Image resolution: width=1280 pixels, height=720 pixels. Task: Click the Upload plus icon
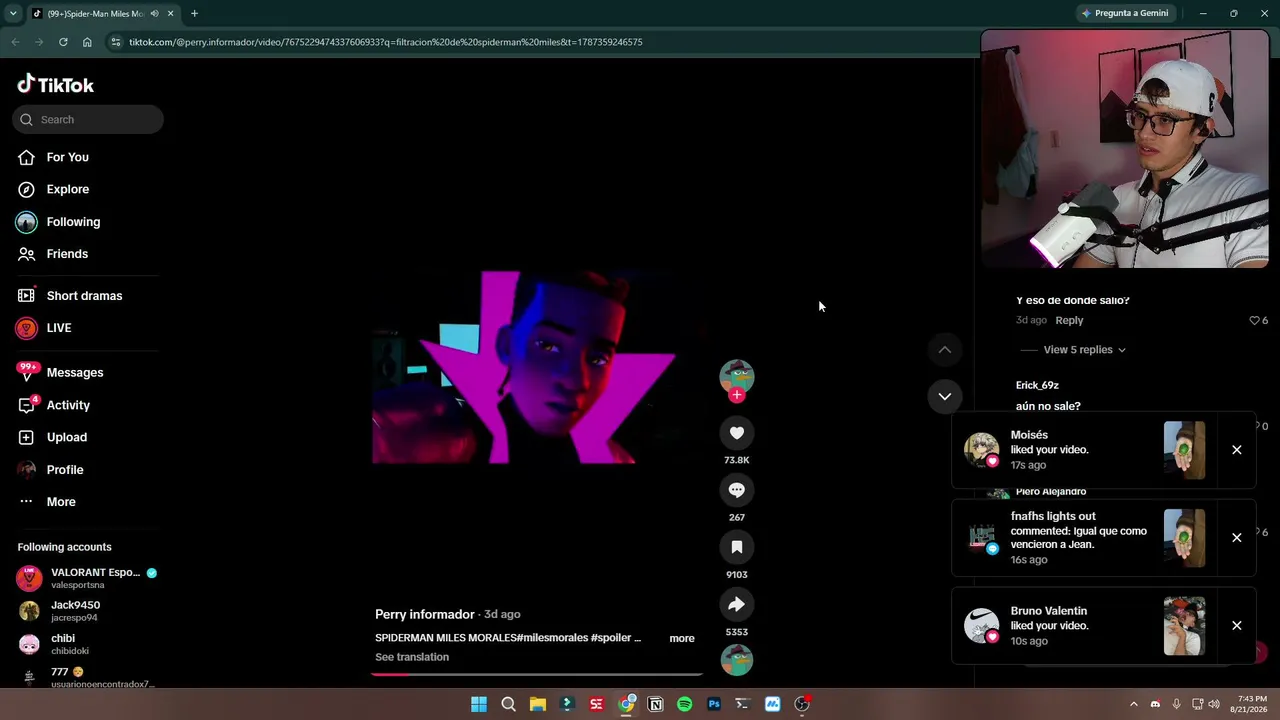point(27,437)
